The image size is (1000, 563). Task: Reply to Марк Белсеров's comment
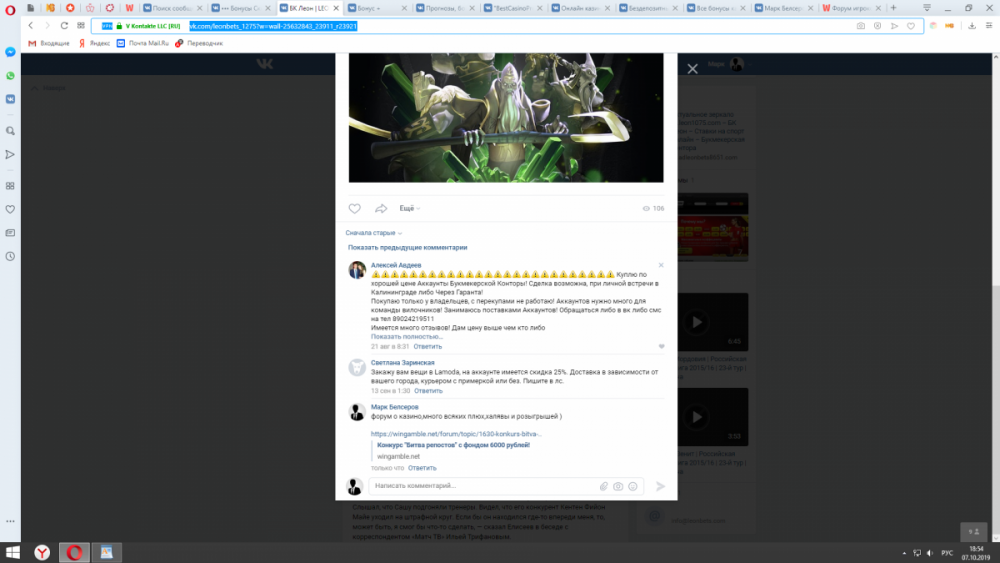pos(422,468)
